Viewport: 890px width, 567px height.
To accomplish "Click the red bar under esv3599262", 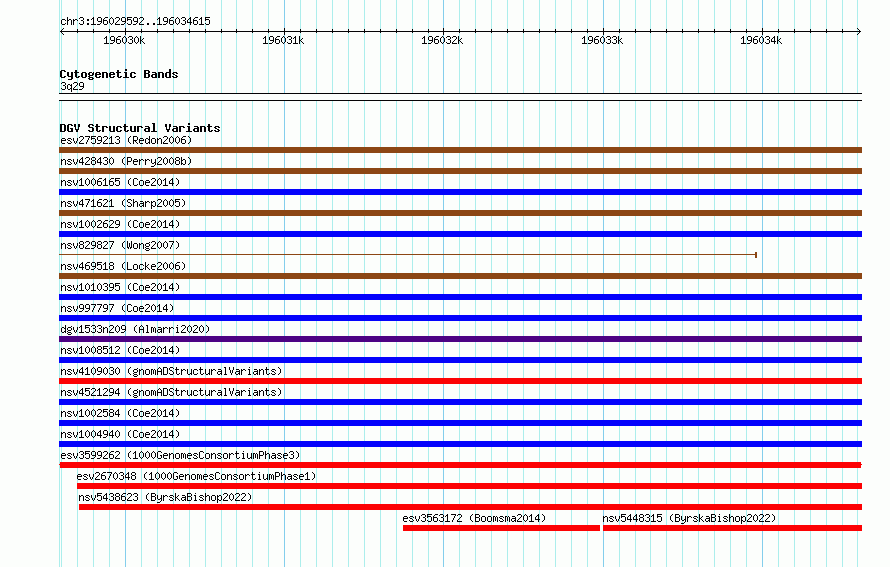I will (x=460, y=465).
